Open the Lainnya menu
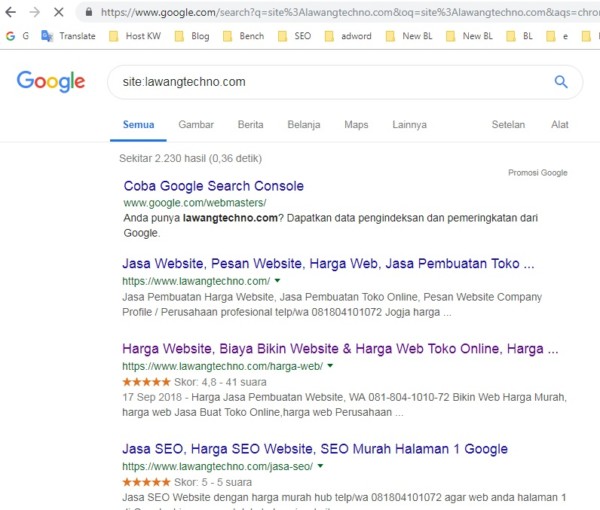The image size is (600, 510). tap(409, 125)
